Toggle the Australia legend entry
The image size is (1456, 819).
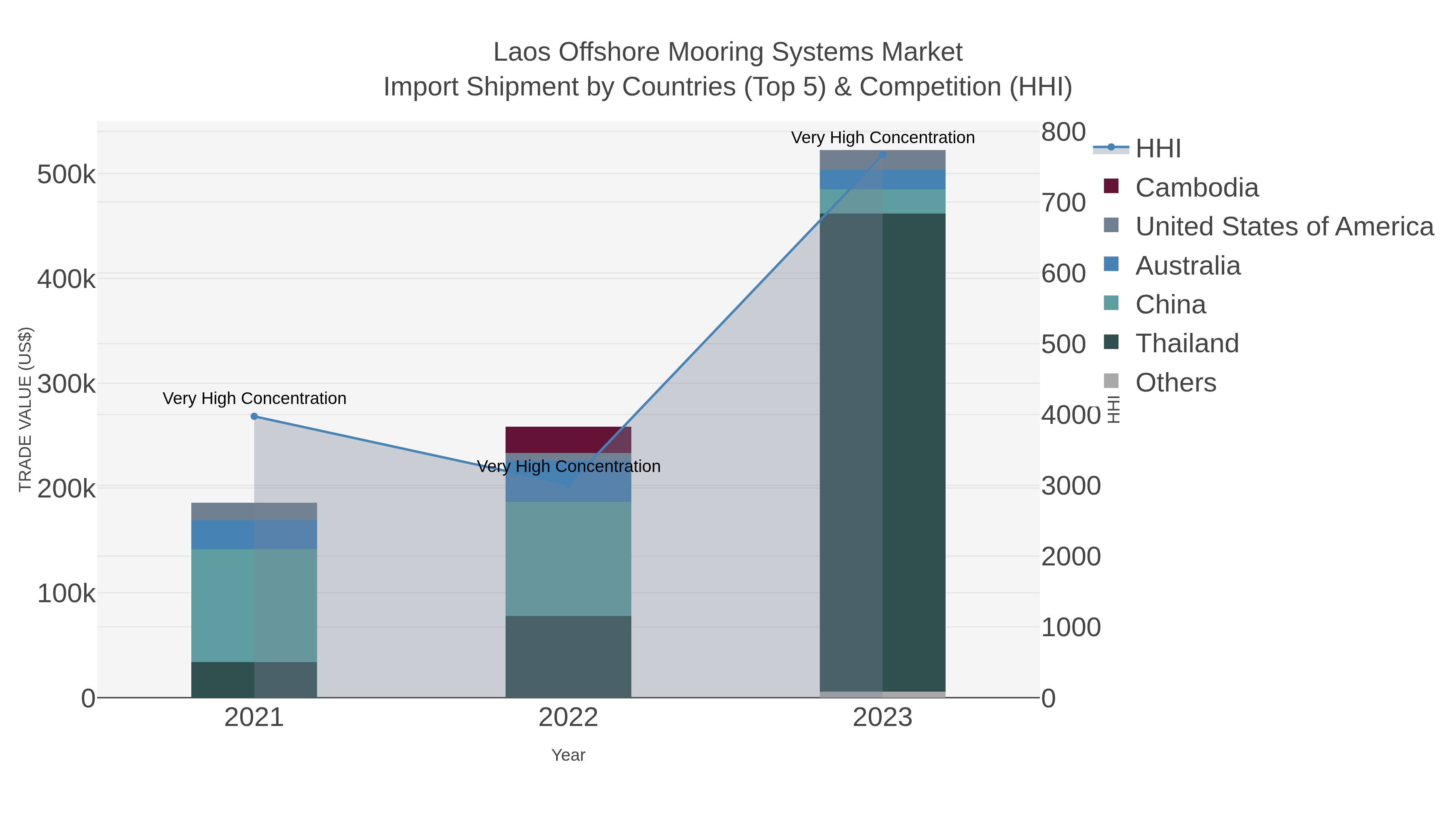(1172, 265)
